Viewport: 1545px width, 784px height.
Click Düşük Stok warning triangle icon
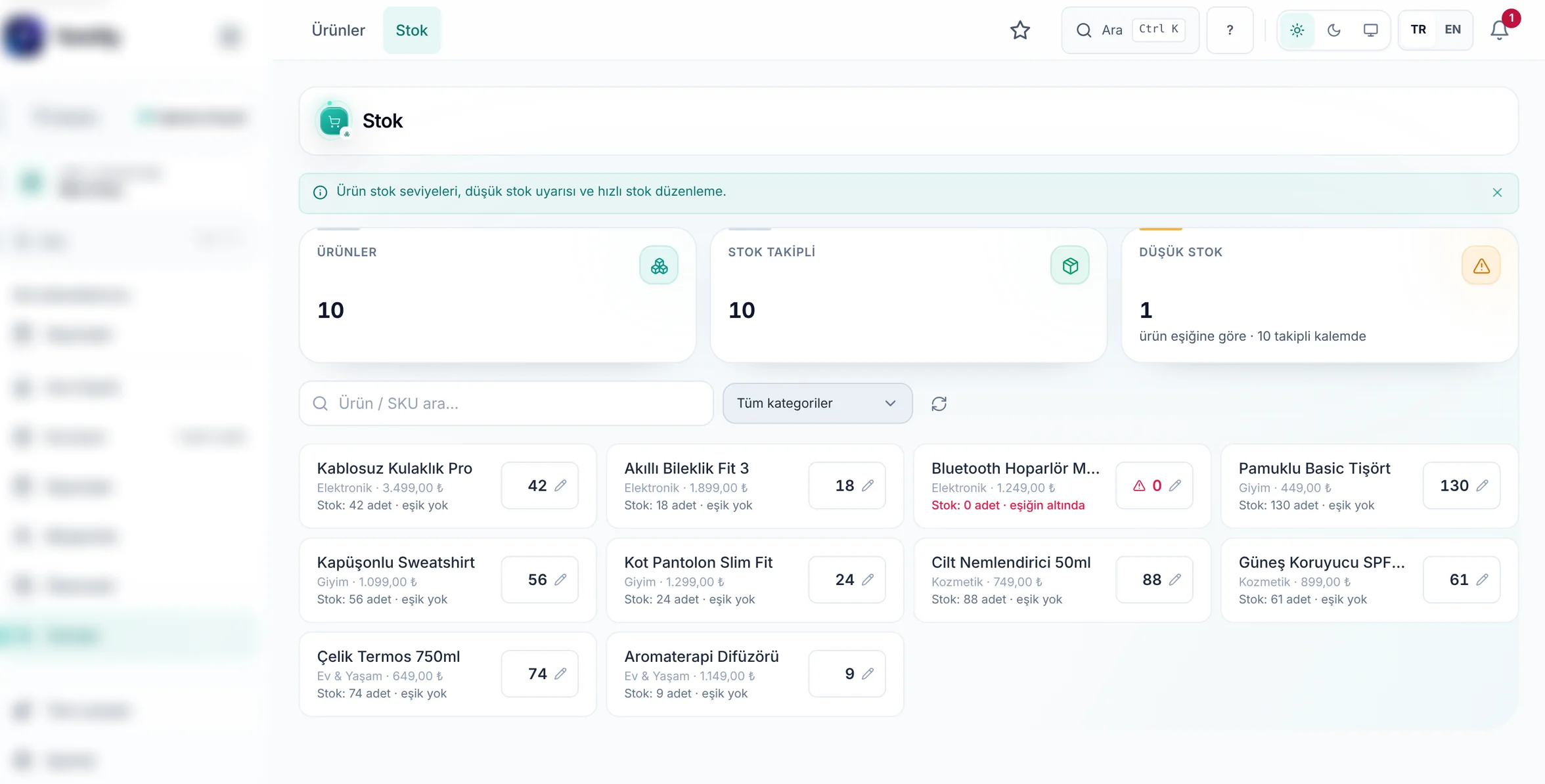[1481, 266]
